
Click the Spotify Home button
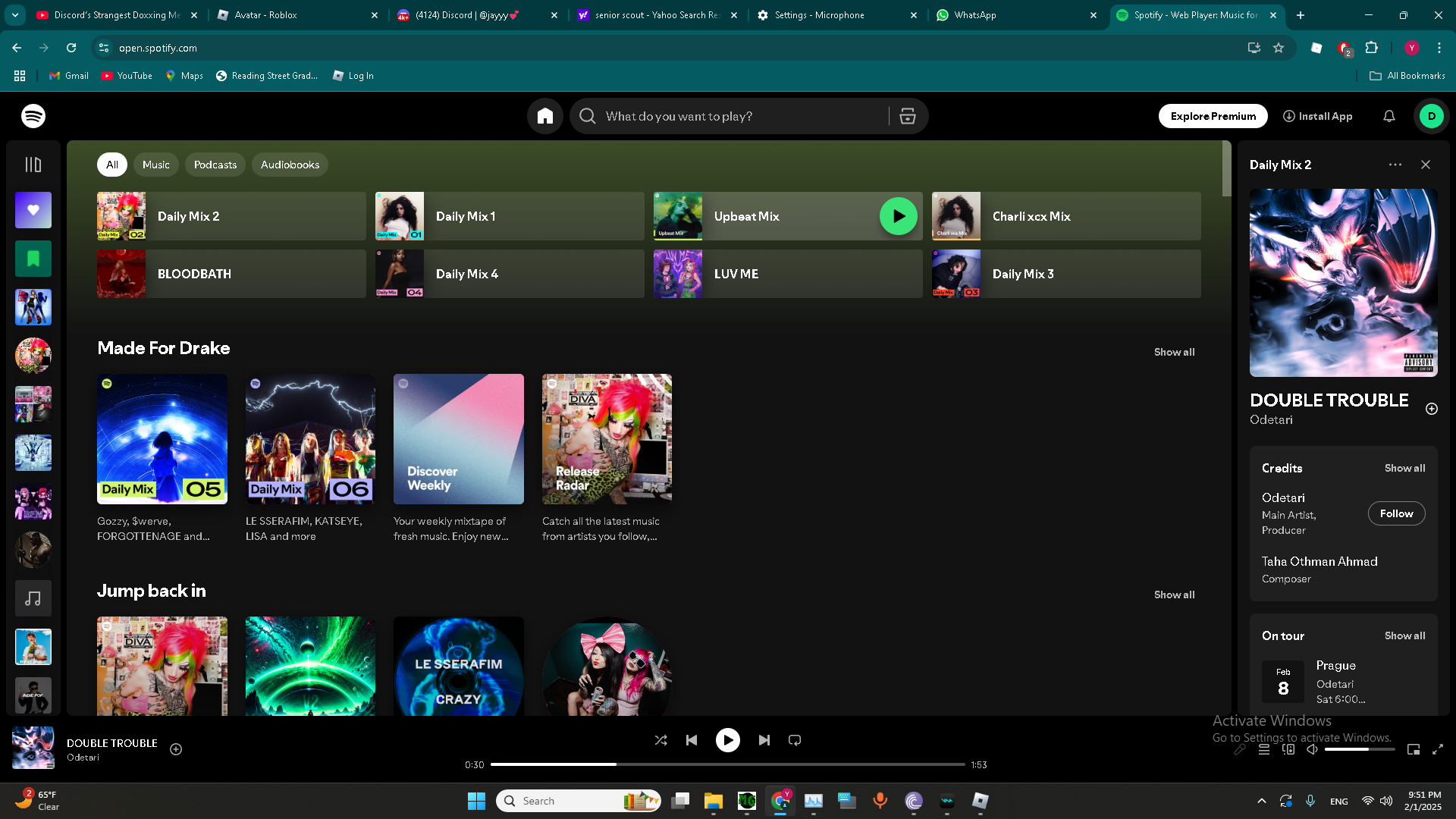tap(544, 116)
